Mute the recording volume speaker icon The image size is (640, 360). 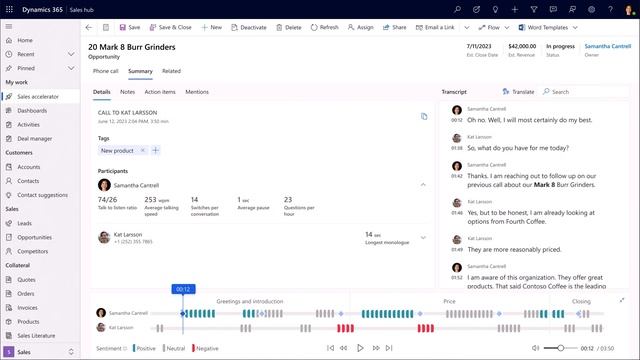(535, 348)
